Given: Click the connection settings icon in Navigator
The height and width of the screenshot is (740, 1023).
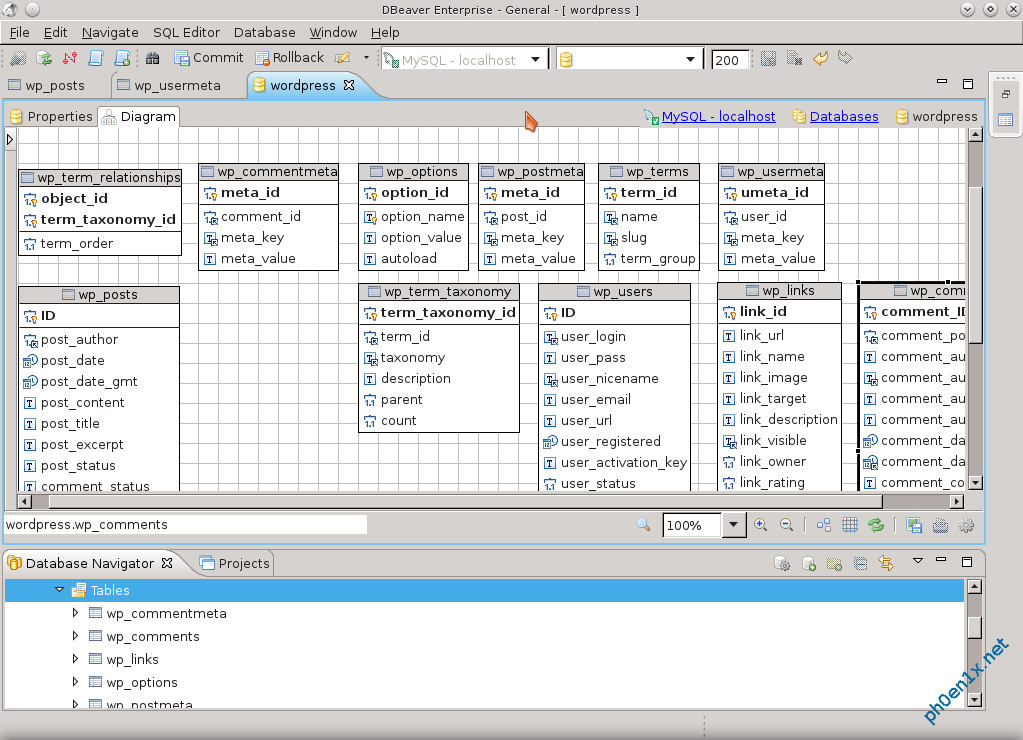Looking at the screenshot, I should (782, 563).
